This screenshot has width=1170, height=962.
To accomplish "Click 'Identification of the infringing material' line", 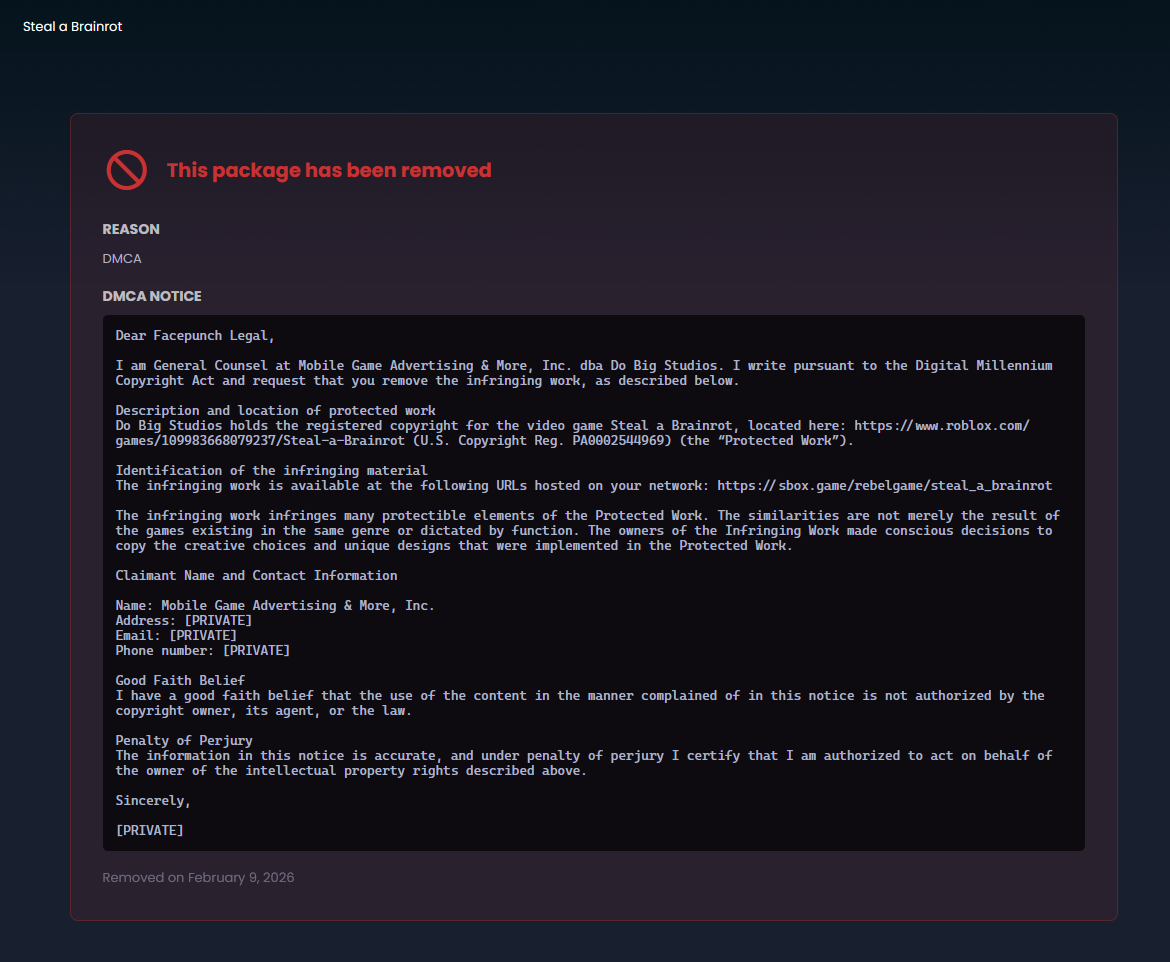I will coord(272,470).
